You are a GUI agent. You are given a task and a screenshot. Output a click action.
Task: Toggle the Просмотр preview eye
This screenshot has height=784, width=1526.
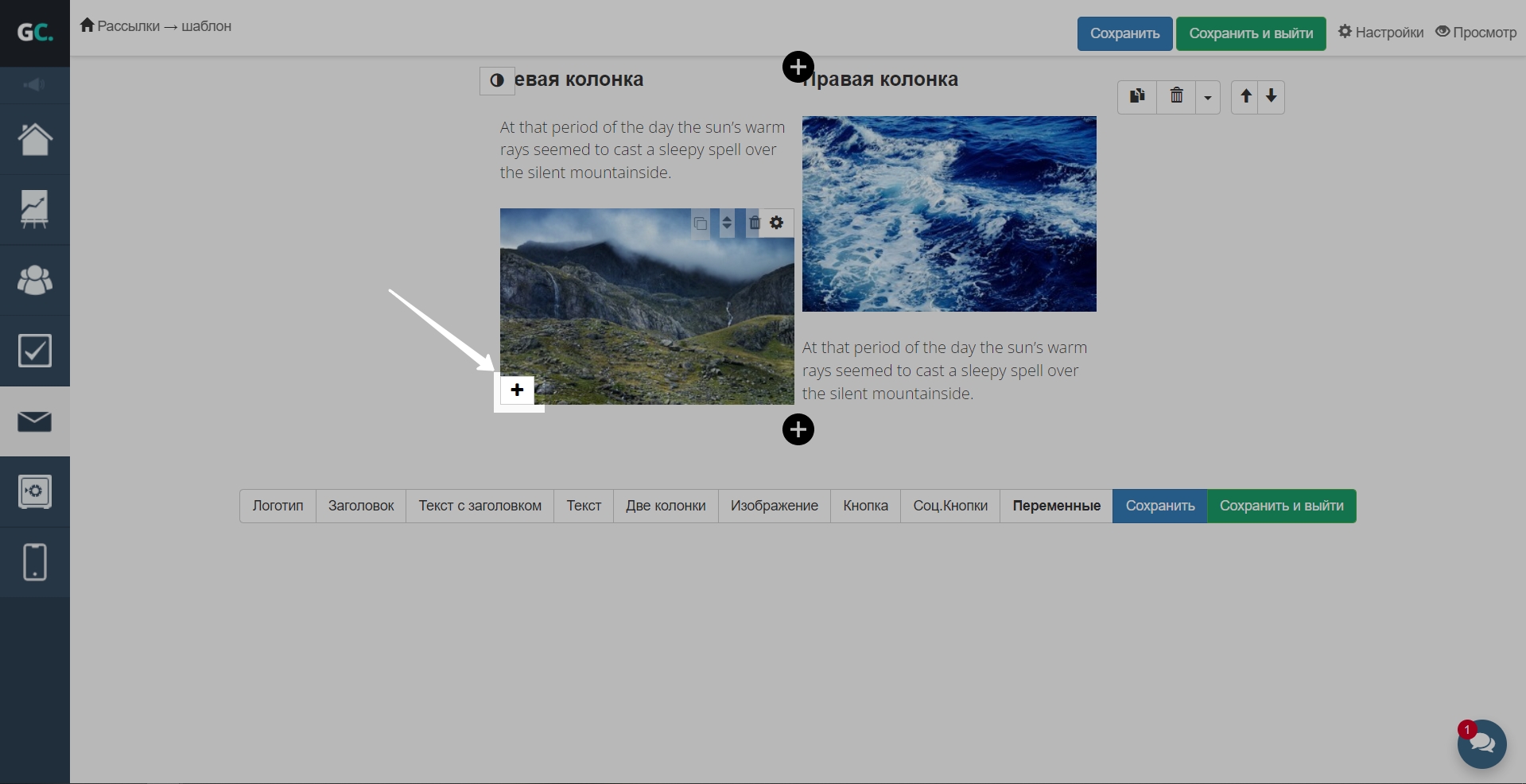[x=1476, y=33]
